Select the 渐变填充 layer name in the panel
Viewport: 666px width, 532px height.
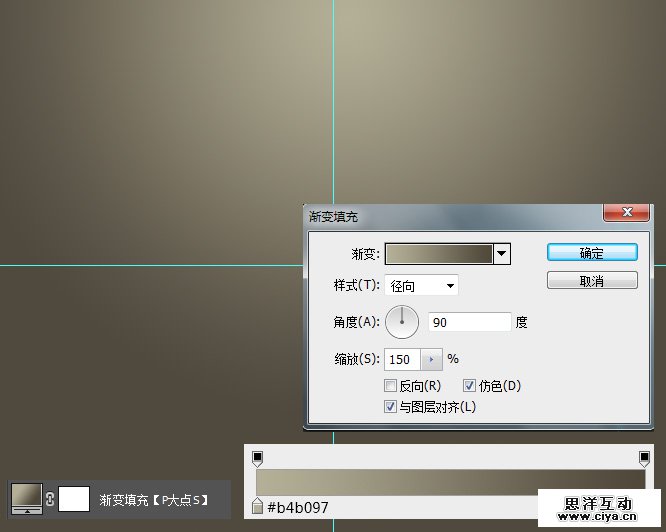[154, 499]
